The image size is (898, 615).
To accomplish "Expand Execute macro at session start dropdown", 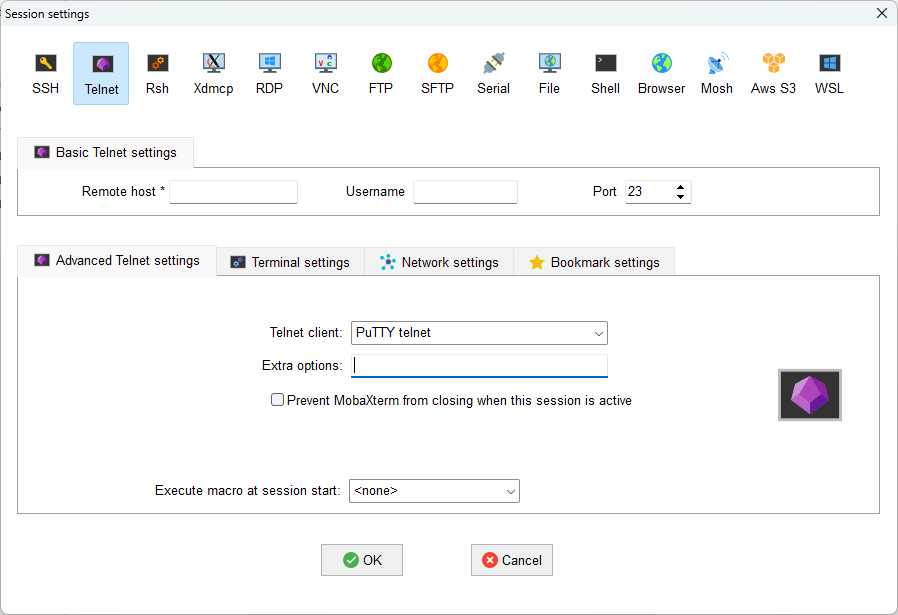I will 434,491.
